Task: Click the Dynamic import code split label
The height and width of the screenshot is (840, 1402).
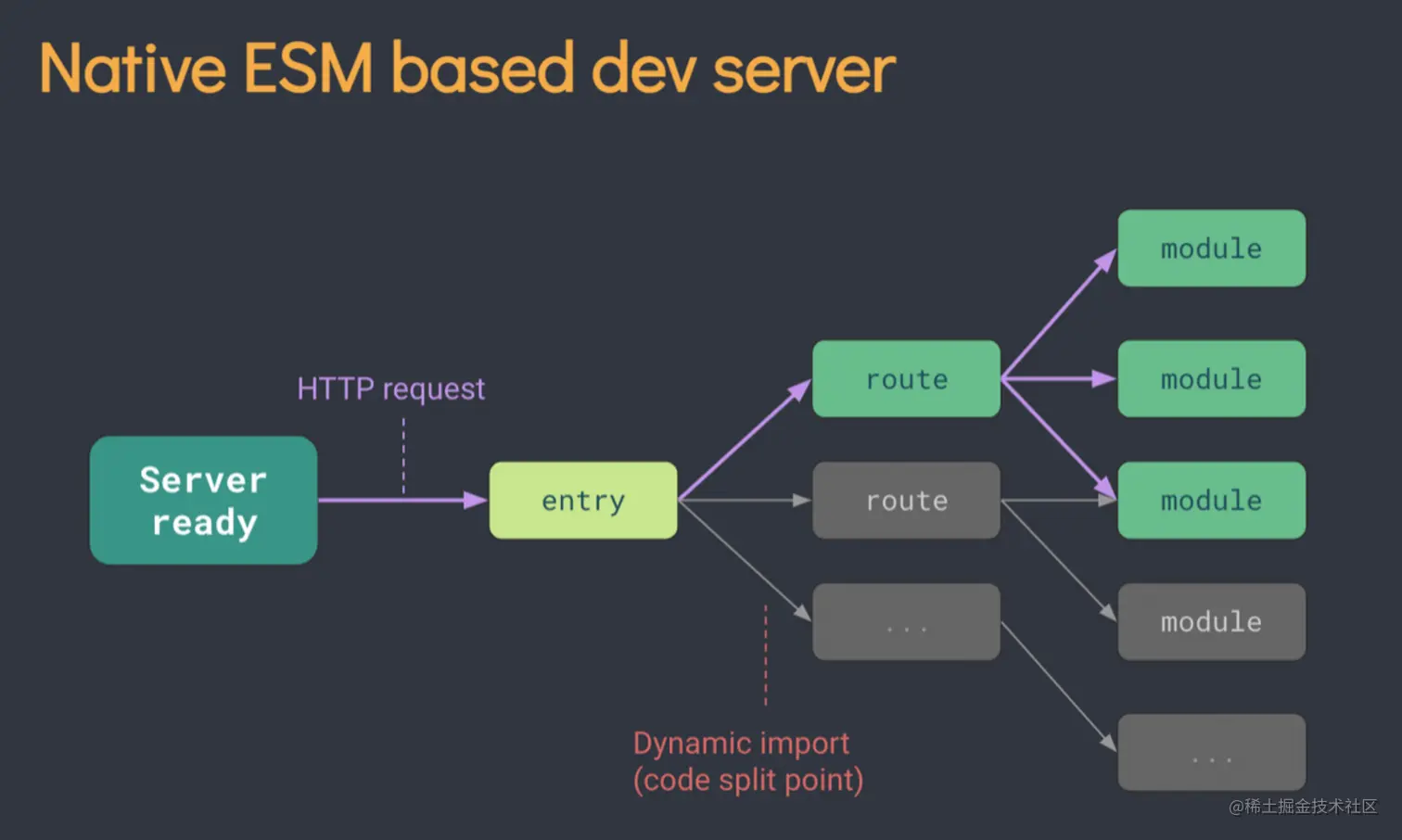Action: pos(747,760)
